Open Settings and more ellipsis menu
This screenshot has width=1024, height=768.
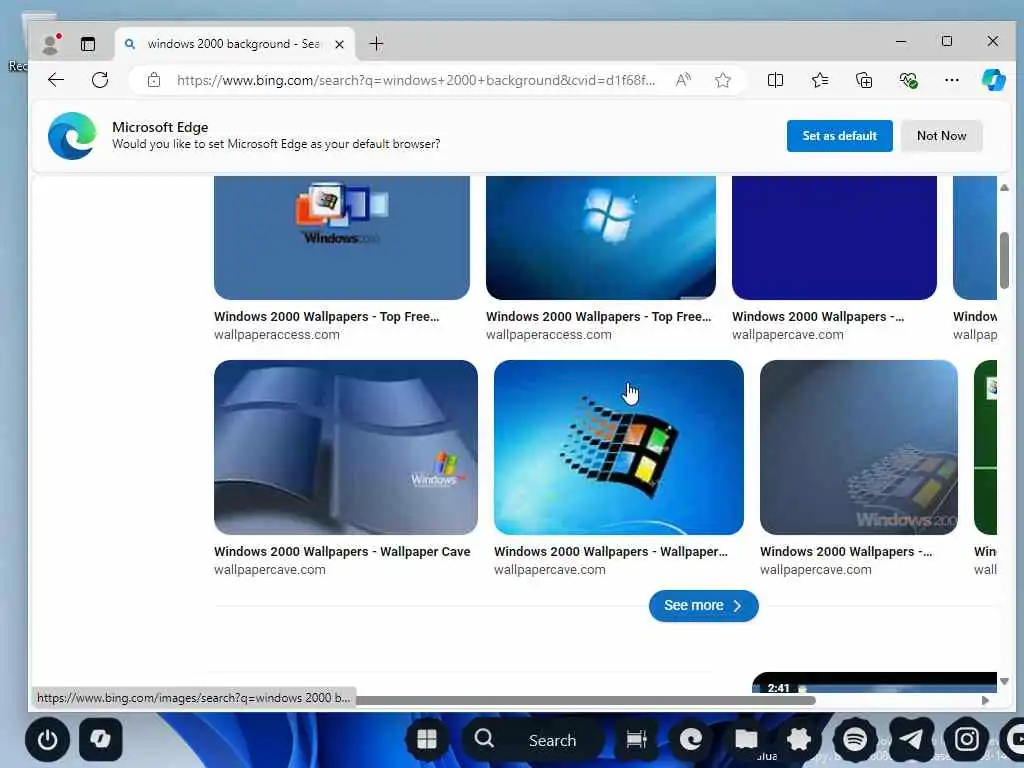point(952,80)
